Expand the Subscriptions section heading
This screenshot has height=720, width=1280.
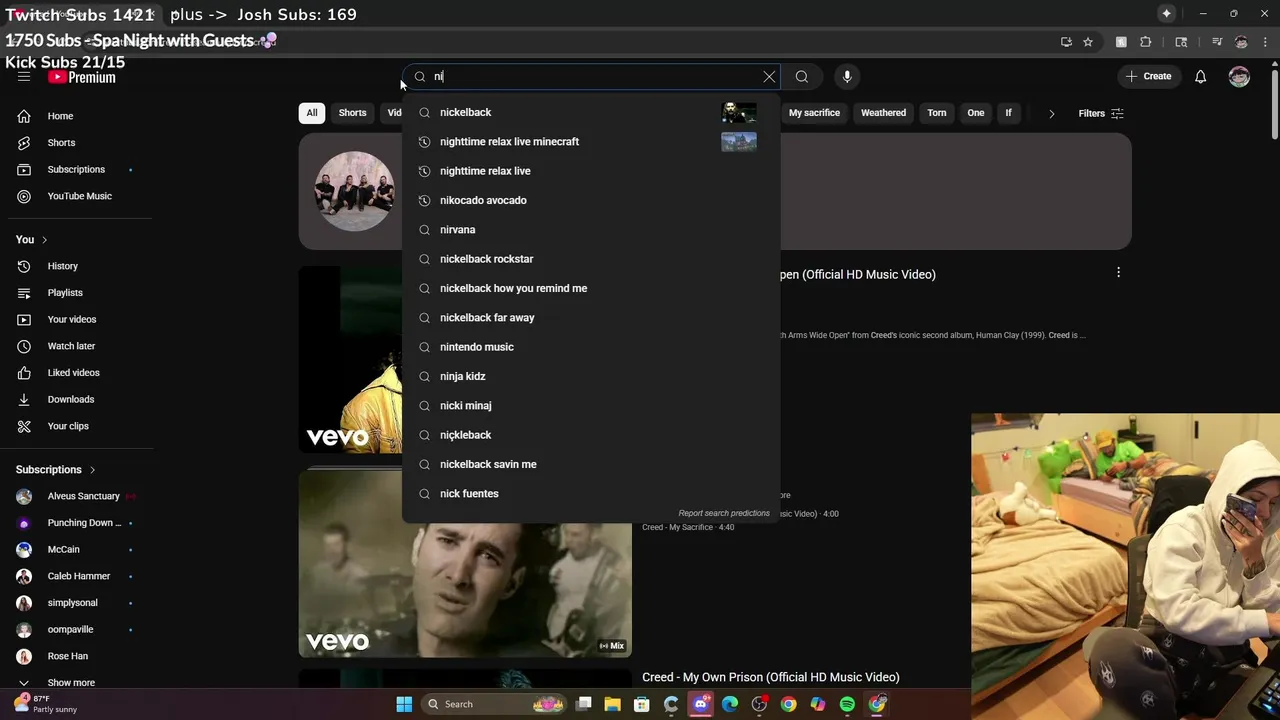click(x=56, y=470)
